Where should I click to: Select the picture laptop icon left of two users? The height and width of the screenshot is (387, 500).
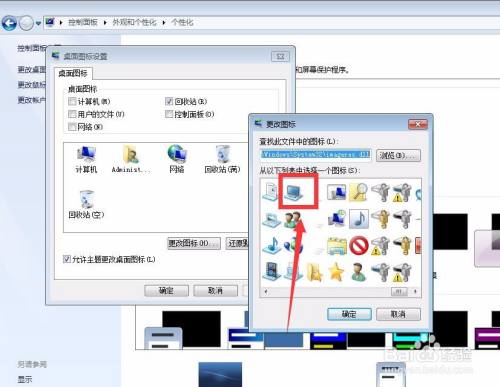click(272, 220)
